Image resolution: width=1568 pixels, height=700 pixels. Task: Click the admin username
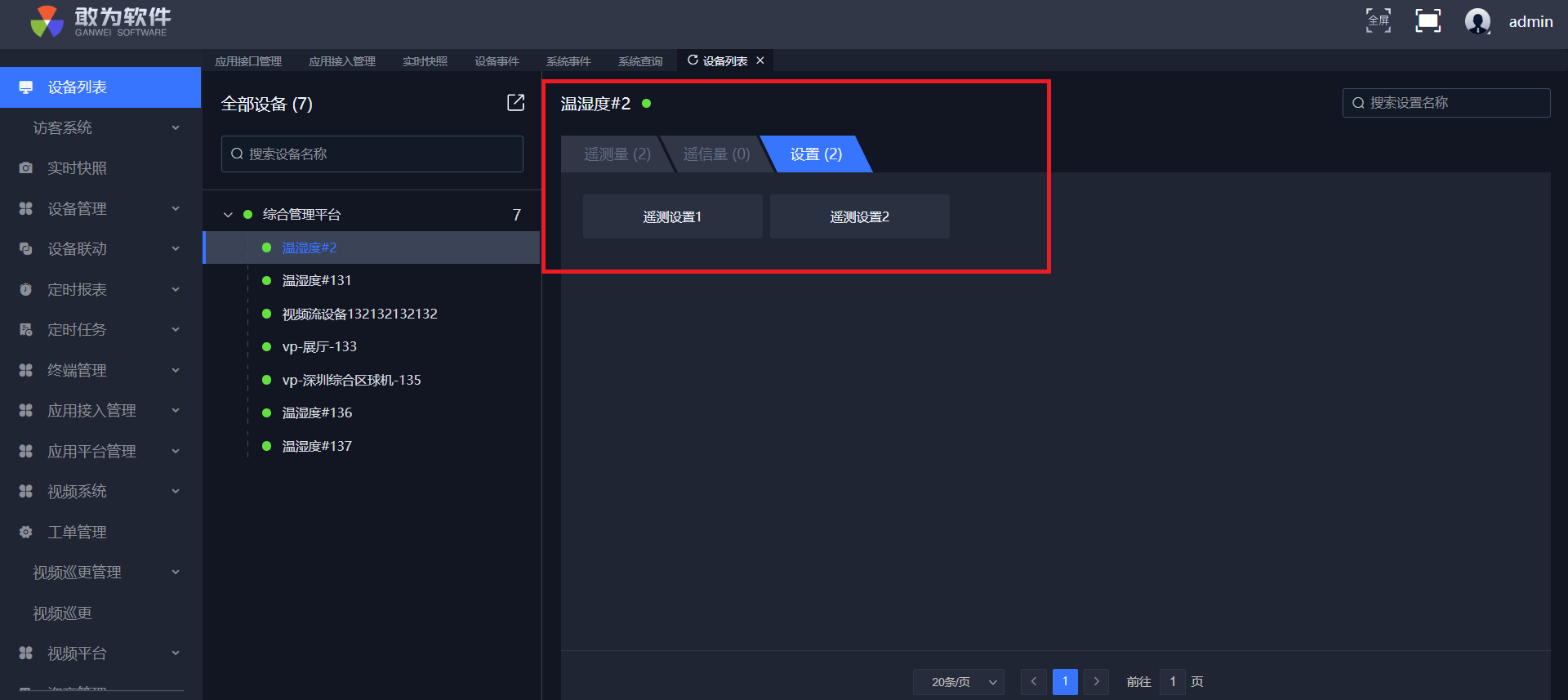(x=1530, y=22)
